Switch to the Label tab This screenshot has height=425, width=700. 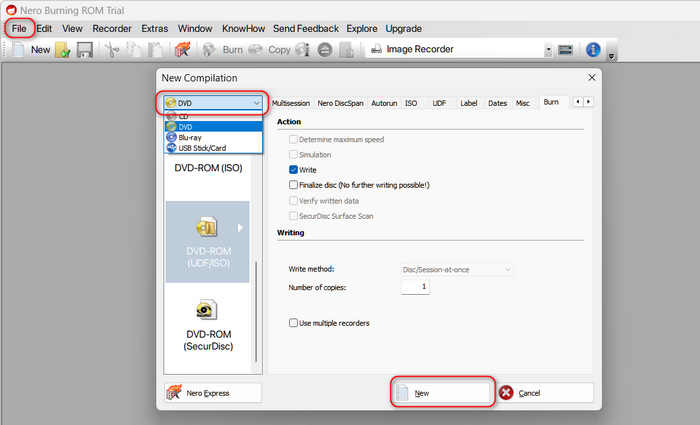tap(468, 103)
